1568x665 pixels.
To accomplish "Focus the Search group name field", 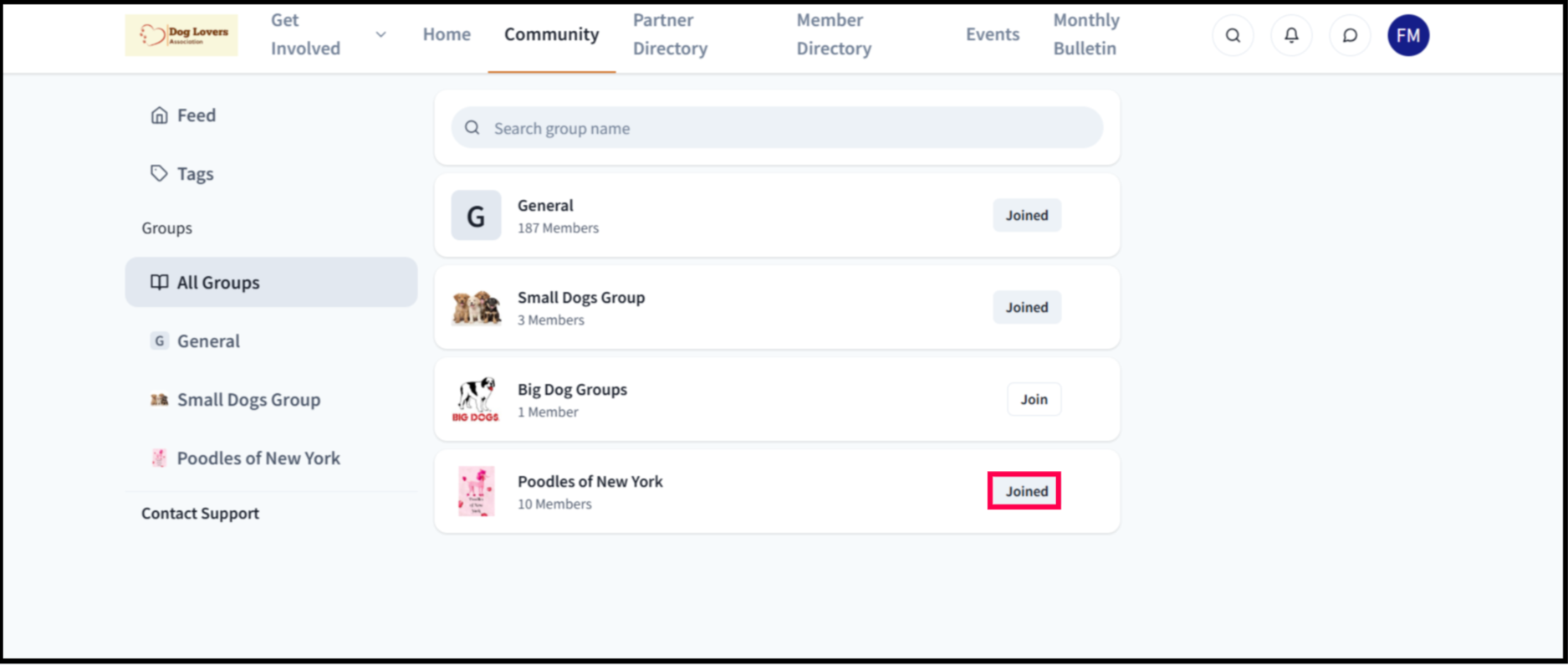I will point(777,128).
